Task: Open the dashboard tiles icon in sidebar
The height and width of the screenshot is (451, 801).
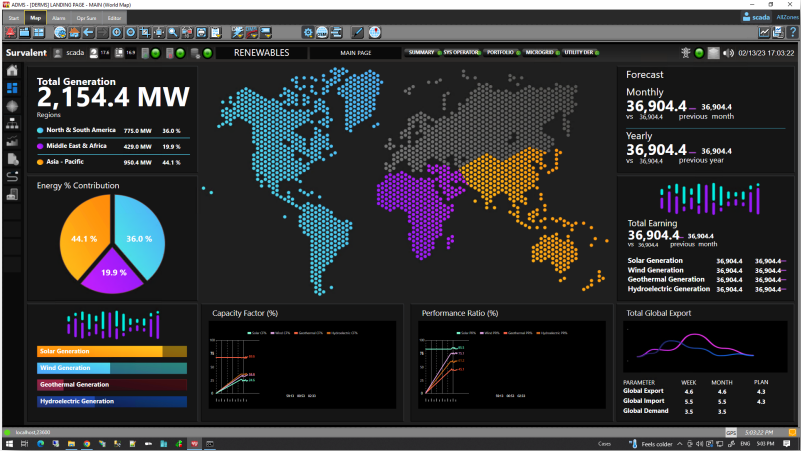Action: pyautogui.click(x=12, y=88)
